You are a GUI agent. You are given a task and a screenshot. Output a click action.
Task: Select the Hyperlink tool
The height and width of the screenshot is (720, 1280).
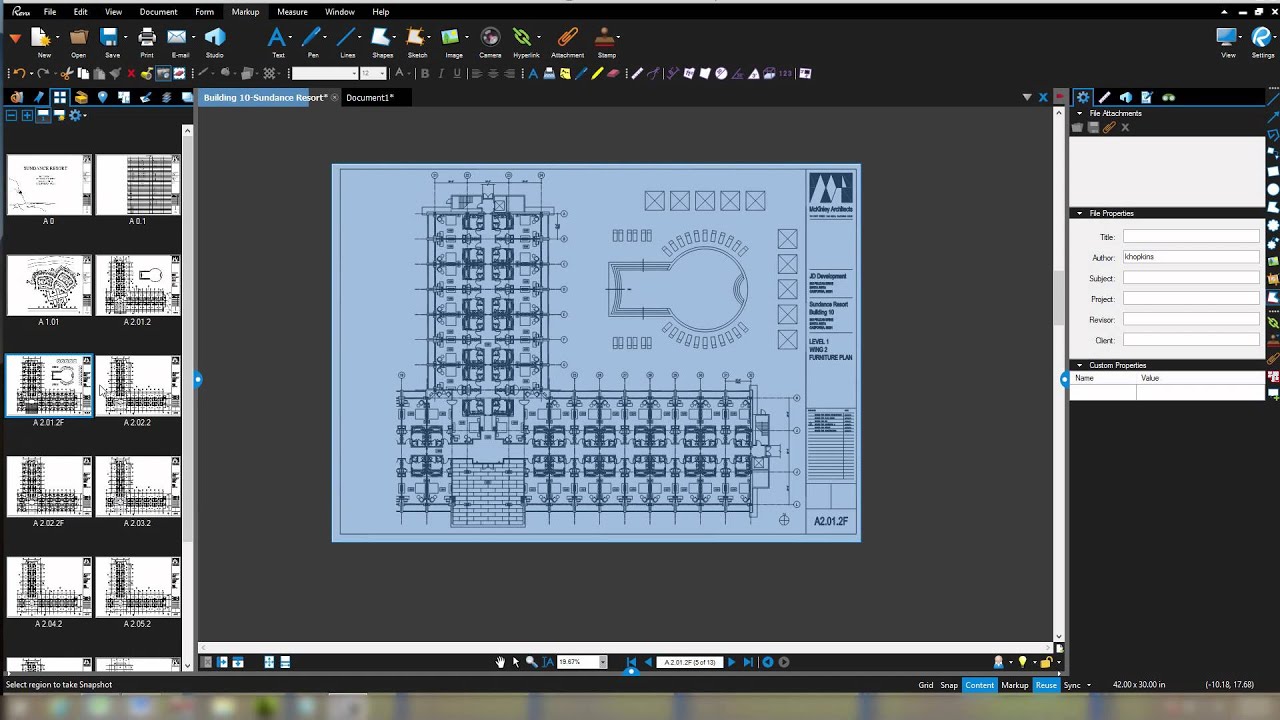[x=523, y=38]
